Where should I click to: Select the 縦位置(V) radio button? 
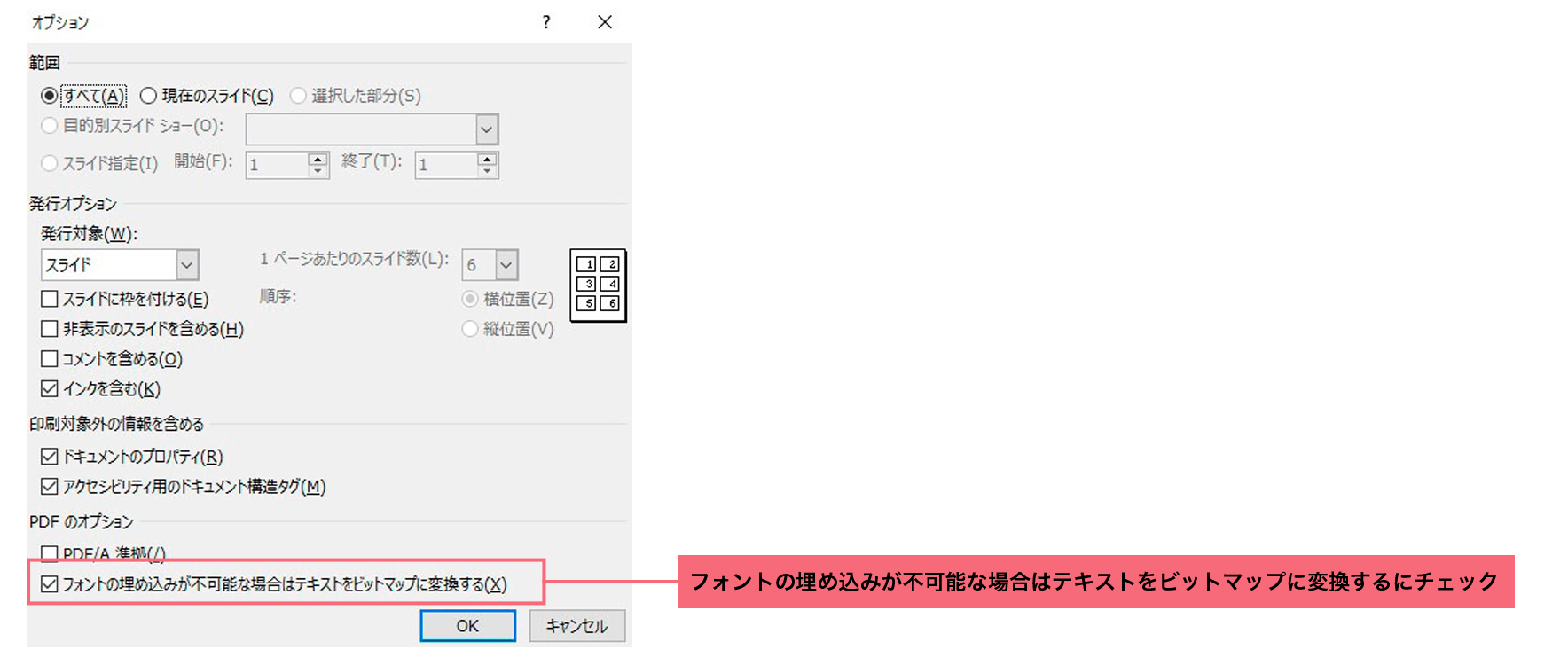tap(470, 329)
